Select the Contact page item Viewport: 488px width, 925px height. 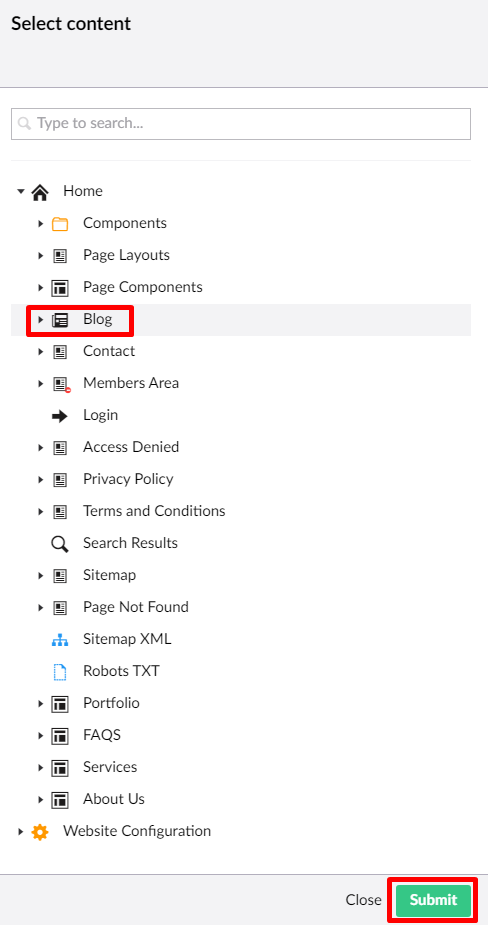(x=109, y=351)
